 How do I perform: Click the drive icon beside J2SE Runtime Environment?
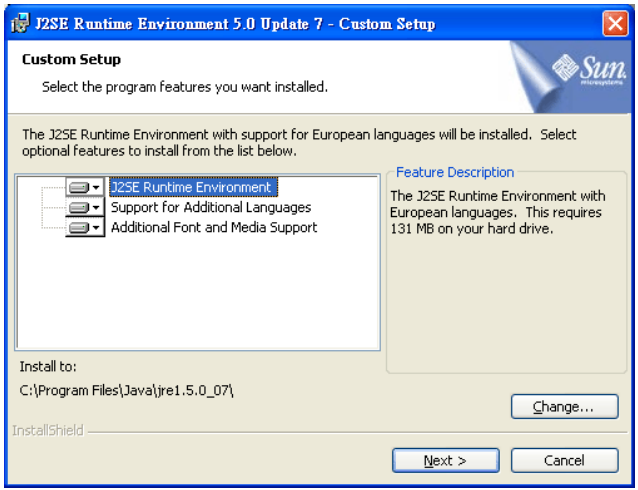click(79, 188)
